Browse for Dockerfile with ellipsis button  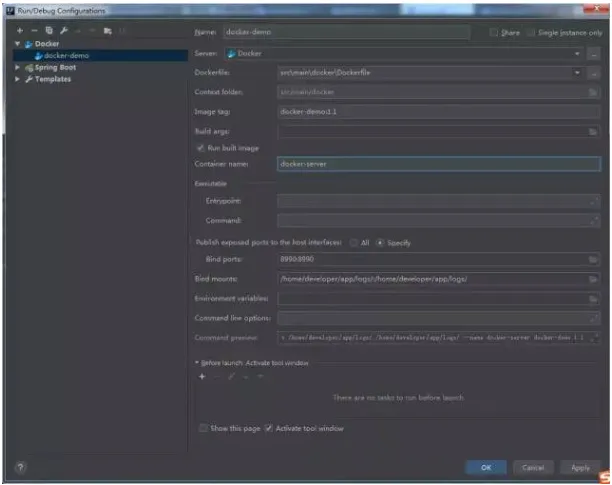pyautogui.click(x=594, y=73)
